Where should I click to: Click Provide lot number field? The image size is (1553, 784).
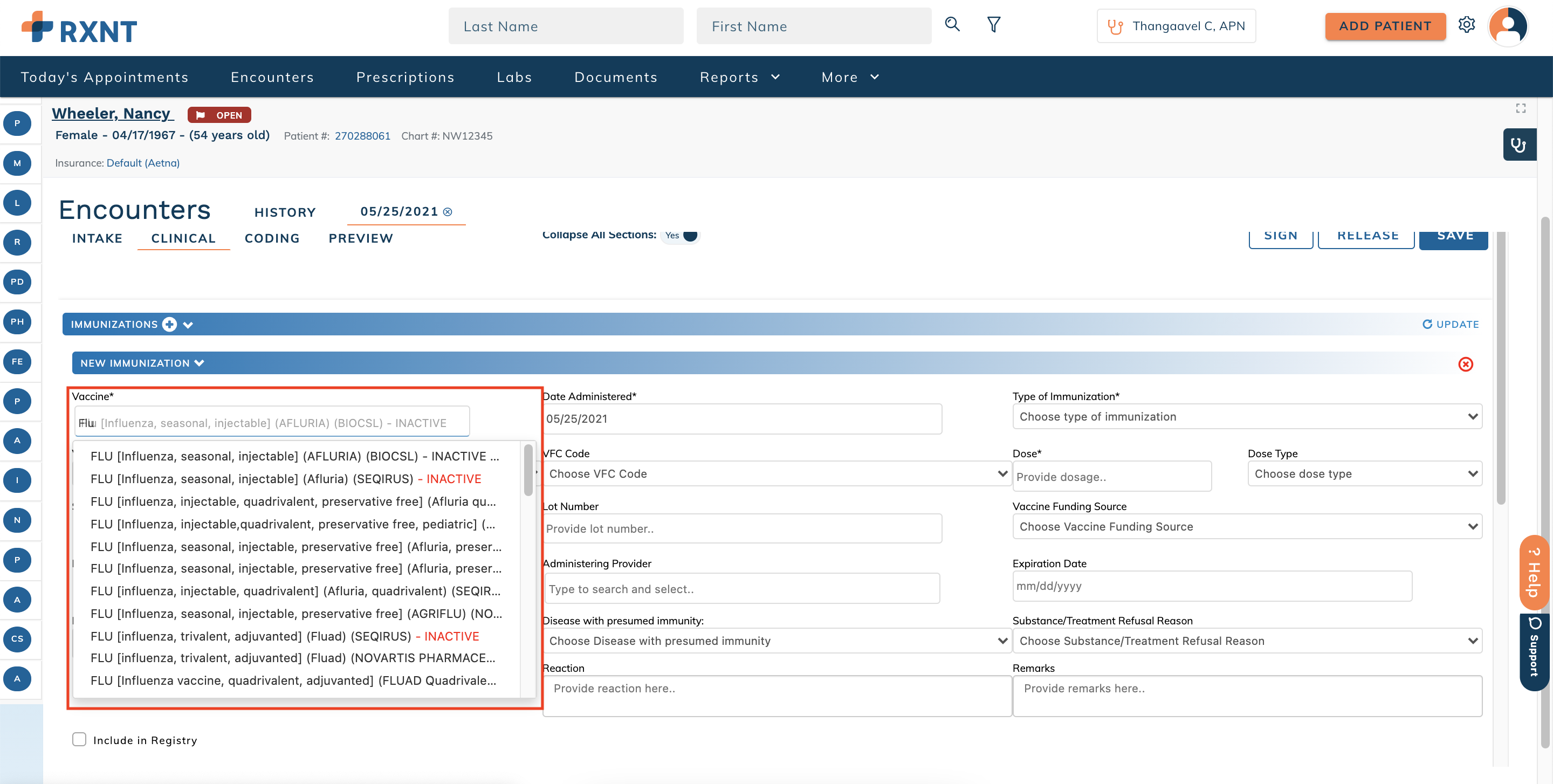743,528
